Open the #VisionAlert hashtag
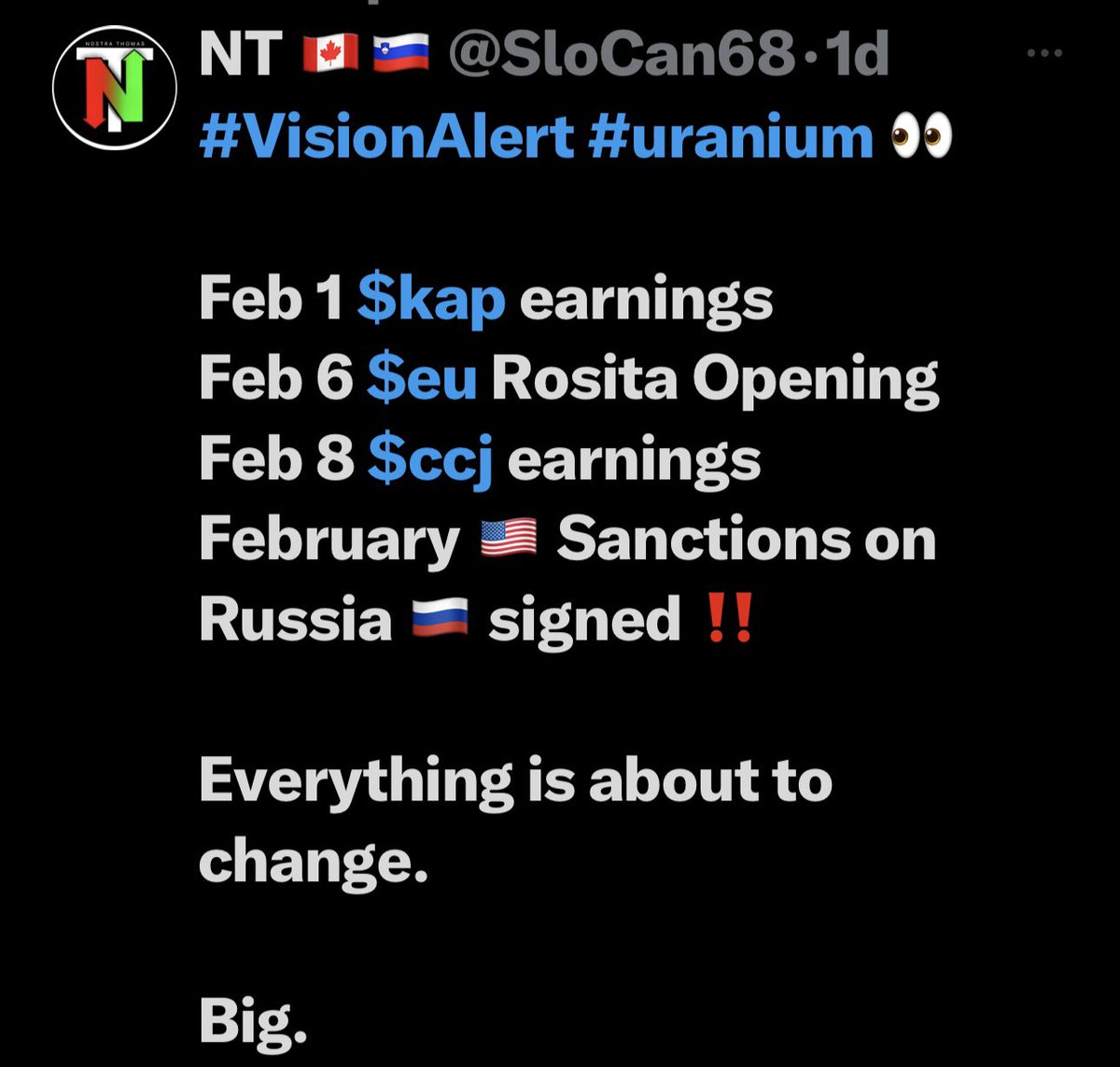The width and height of the screenshot is (1120, 1067). point(386,136)
